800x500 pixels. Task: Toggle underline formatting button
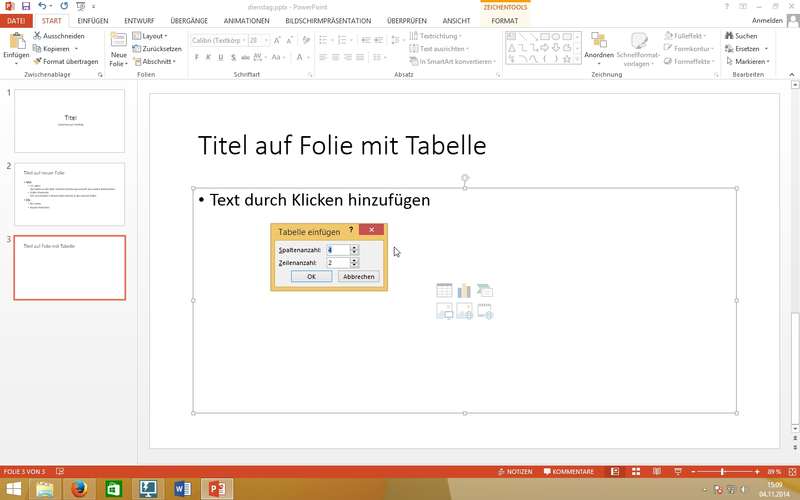point(220,57)
